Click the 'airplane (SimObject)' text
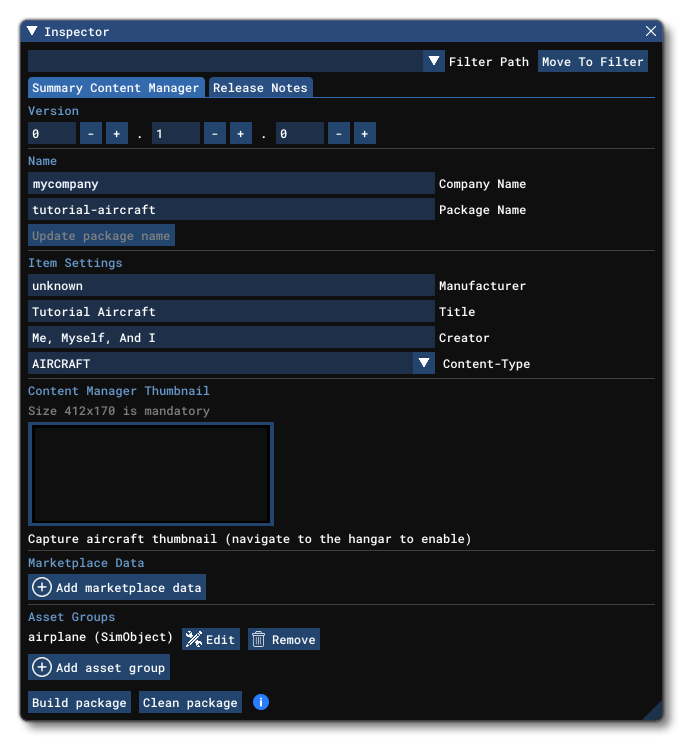Screen dimensions: 683x741 coord(101,637)
